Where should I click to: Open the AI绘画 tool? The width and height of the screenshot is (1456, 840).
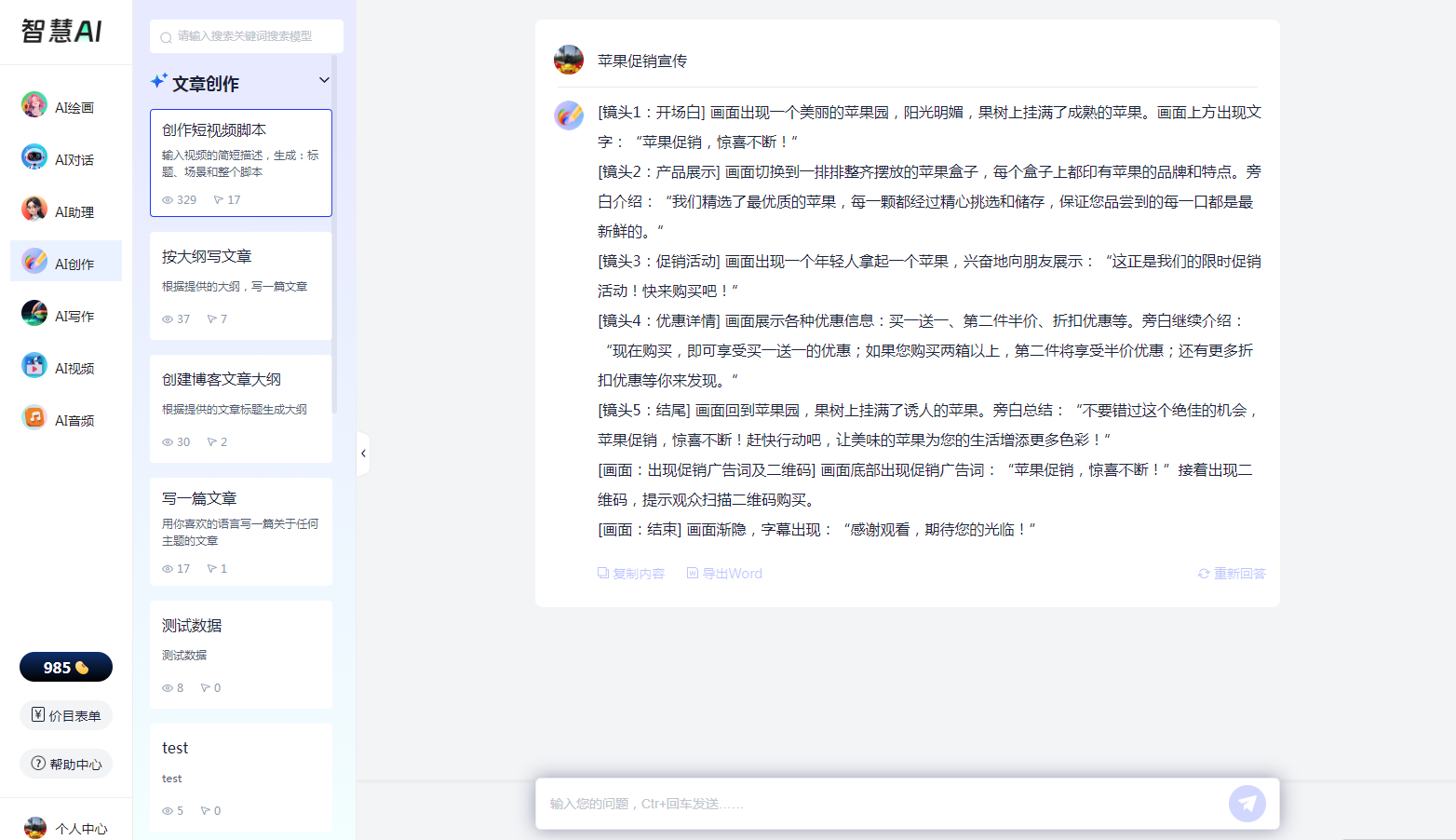[x=65, y=105]
